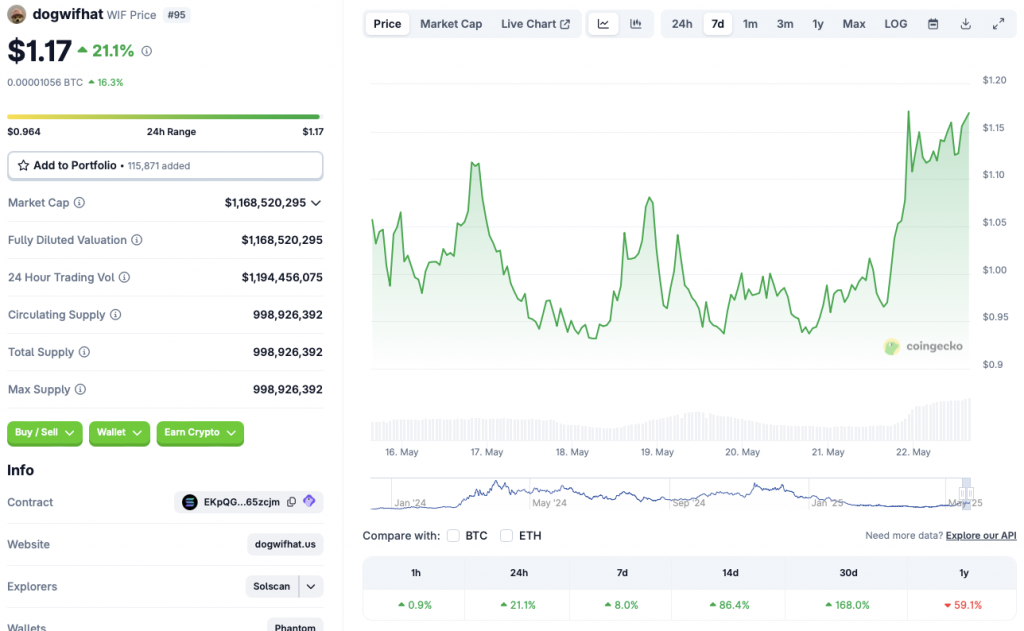Click Add to Portfolio button

point(165,165)
